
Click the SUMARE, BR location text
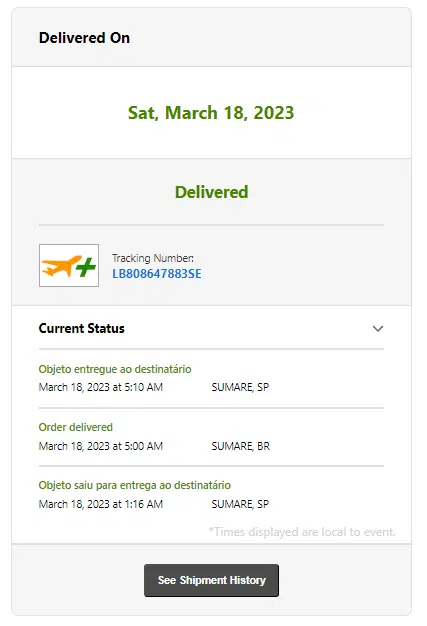pos(241,446)
